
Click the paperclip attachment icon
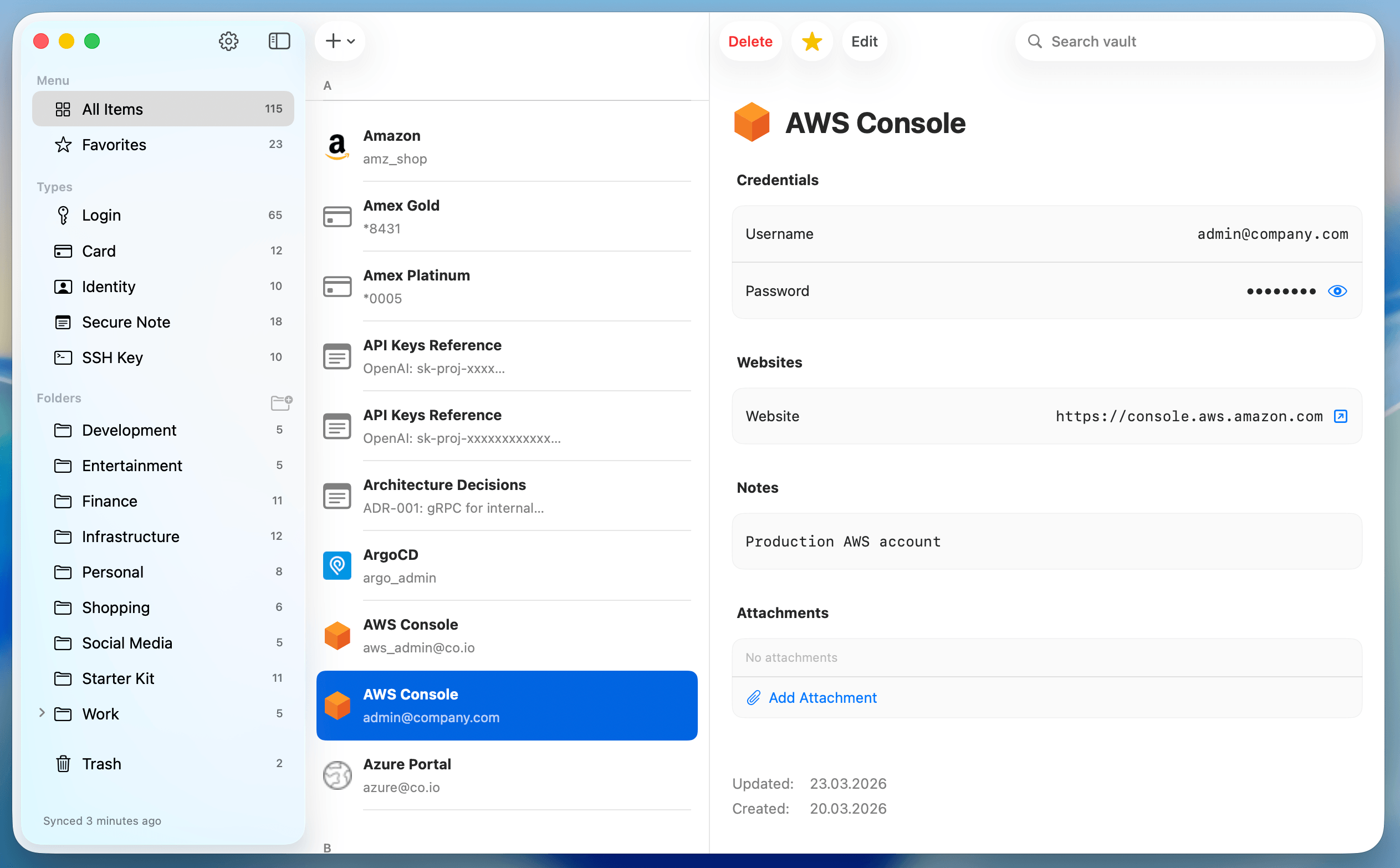click(753, 697)
